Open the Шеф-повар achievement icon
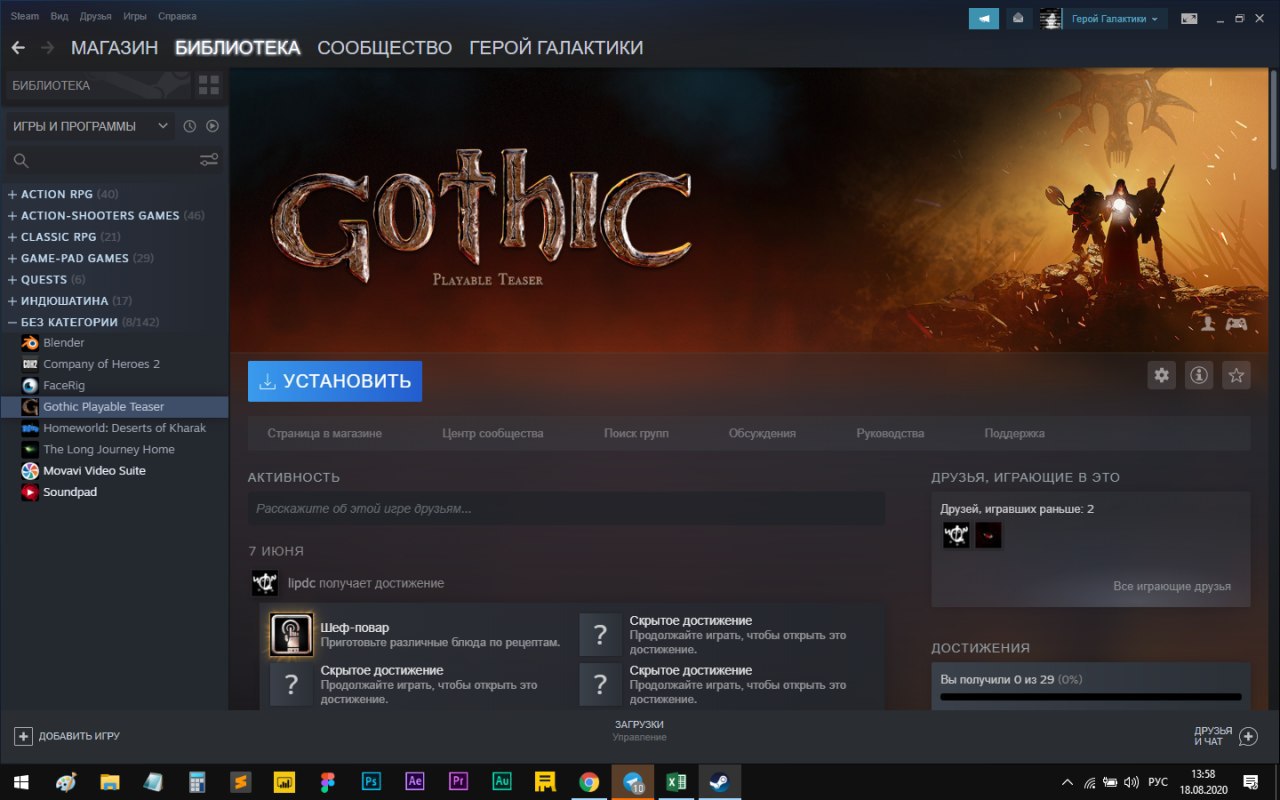Viewport: 1280px width, 800px height. [x=291, y=635]
